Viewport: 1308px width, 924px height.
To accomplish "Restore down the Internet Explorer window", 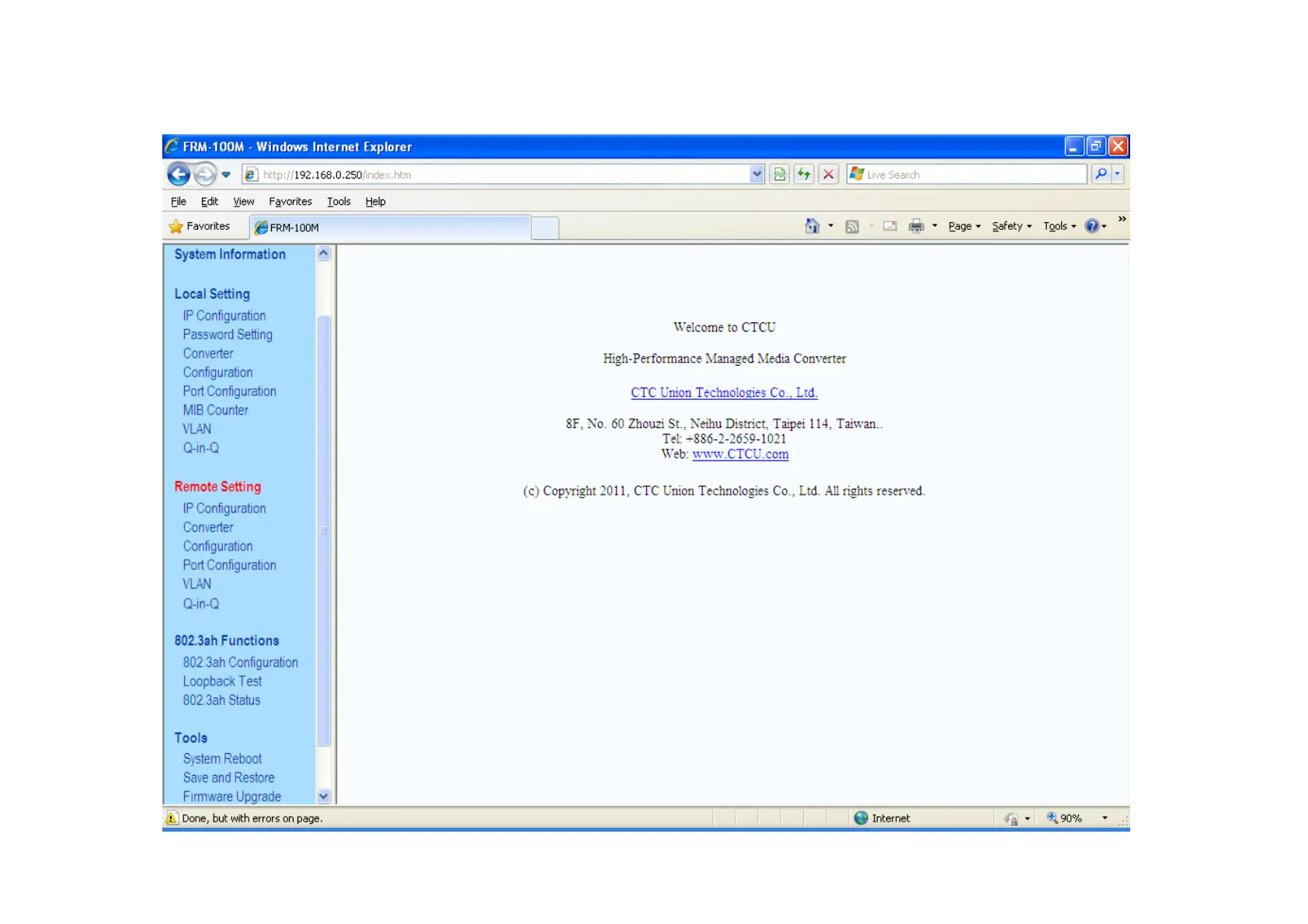I will [1096, 146].
